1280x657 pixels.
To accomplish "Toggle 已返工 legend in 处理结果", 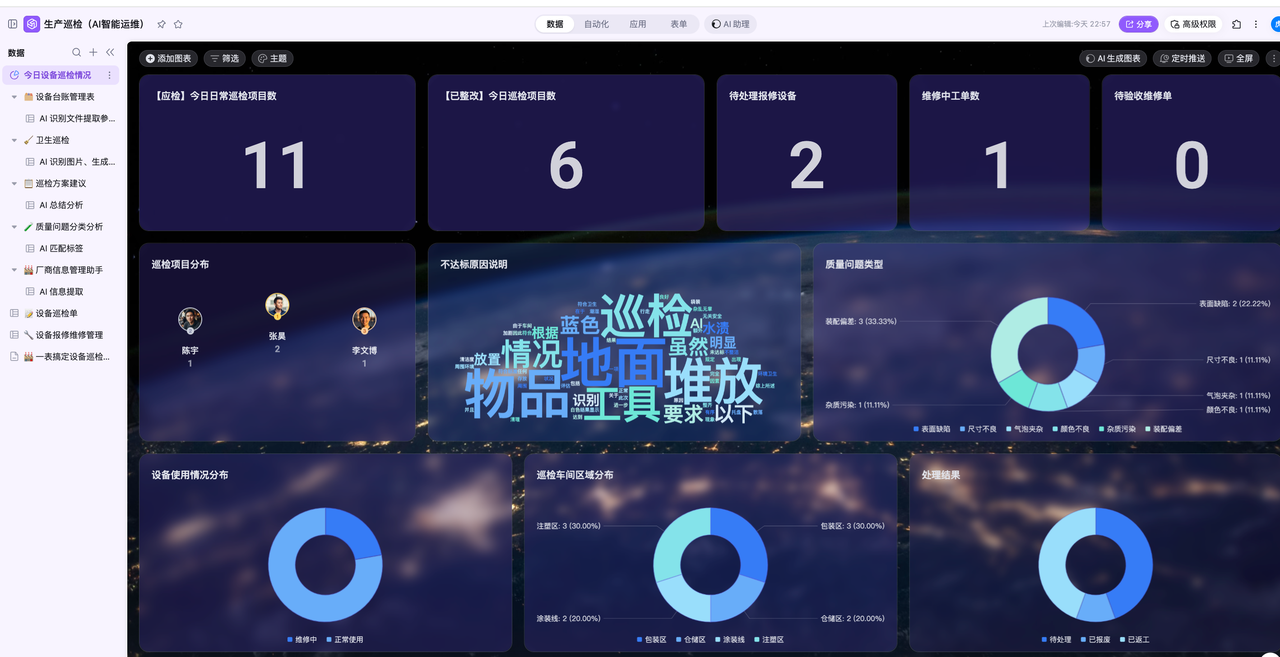I will (x=1135, y=639).
